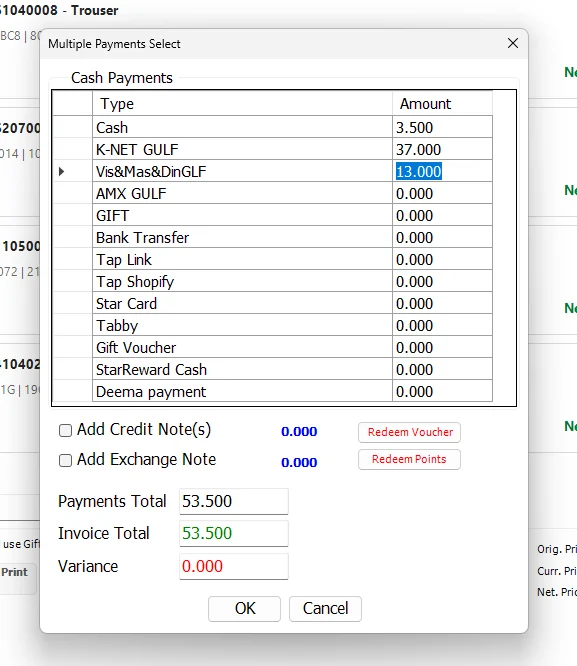The height and width of the screenshot is (666, 577).
Task: Click the Amount column header
Action: pos(442,103)
